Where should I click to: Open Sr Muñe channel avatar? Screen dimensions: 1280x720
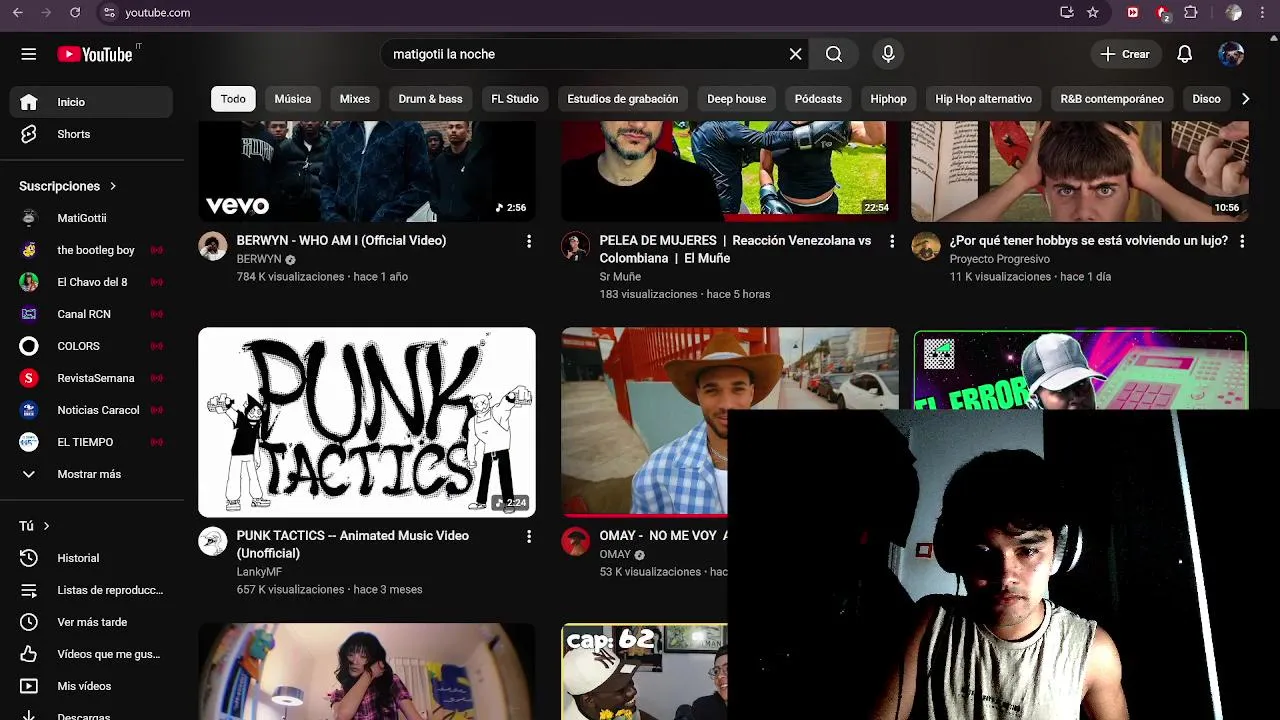(575, 246)
